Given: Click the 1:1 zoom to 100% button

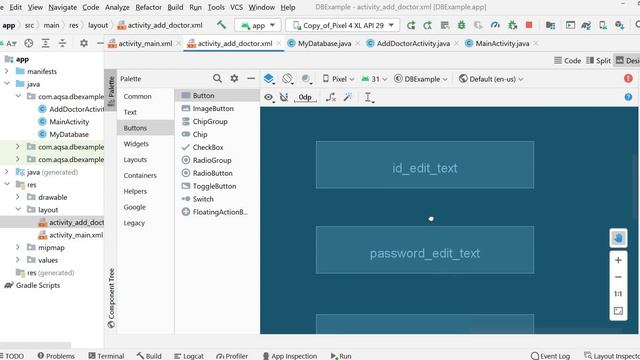Looking at the screenshot, I should pyautogui.click(x=618, y=294).
